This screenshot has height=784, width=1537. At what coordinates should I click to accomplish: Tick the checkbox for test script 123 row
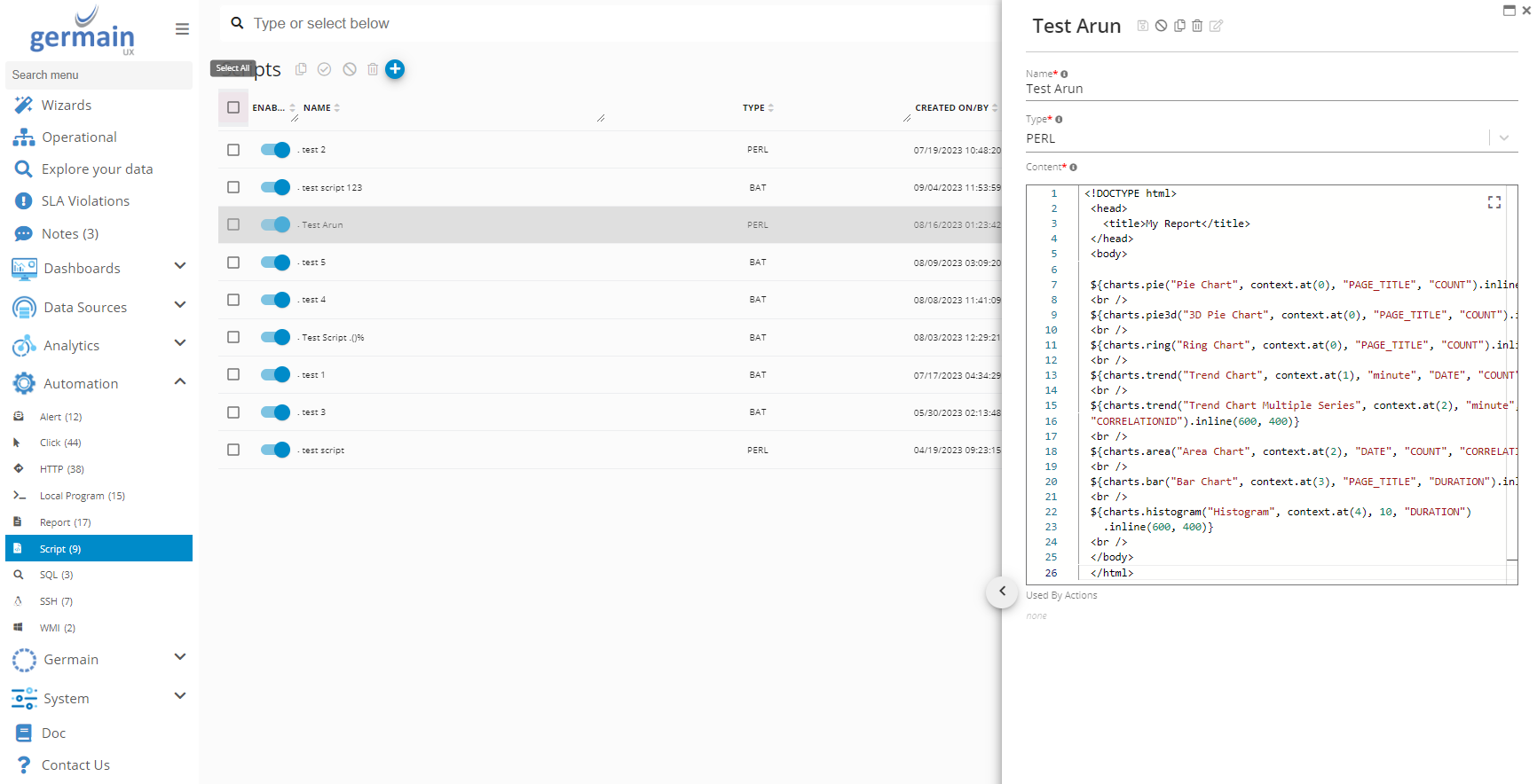pyautogui.click(x=233, y=187)
